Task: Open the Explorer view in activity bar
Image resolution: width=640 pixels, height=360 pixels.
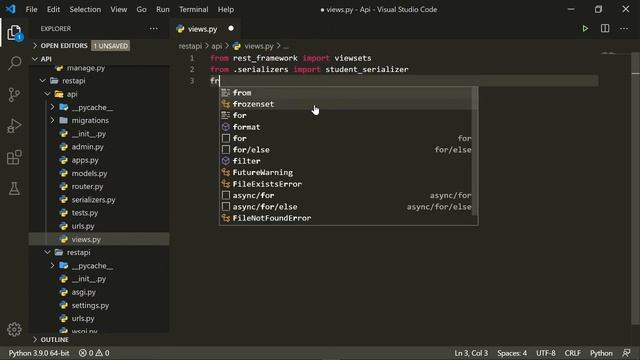Action: 14,33
